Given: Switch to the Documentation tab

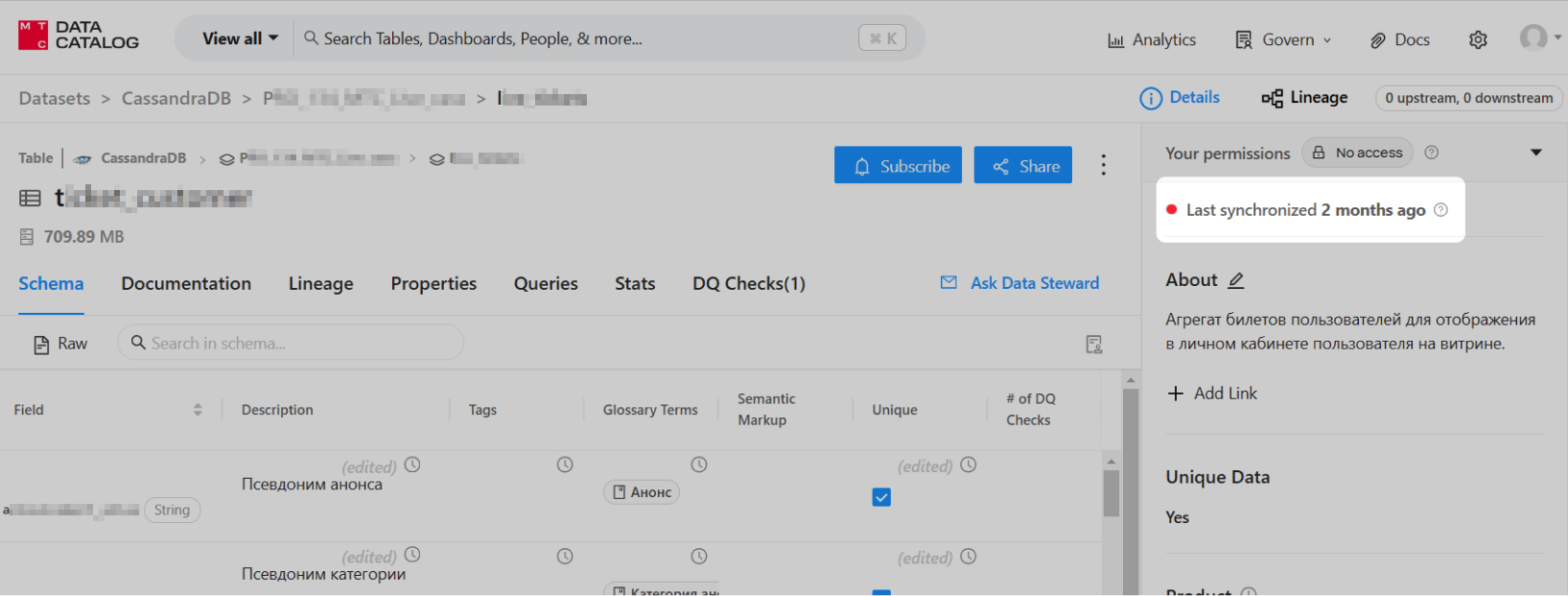Looking at the screenshot, I should click(x=186, y=283).
